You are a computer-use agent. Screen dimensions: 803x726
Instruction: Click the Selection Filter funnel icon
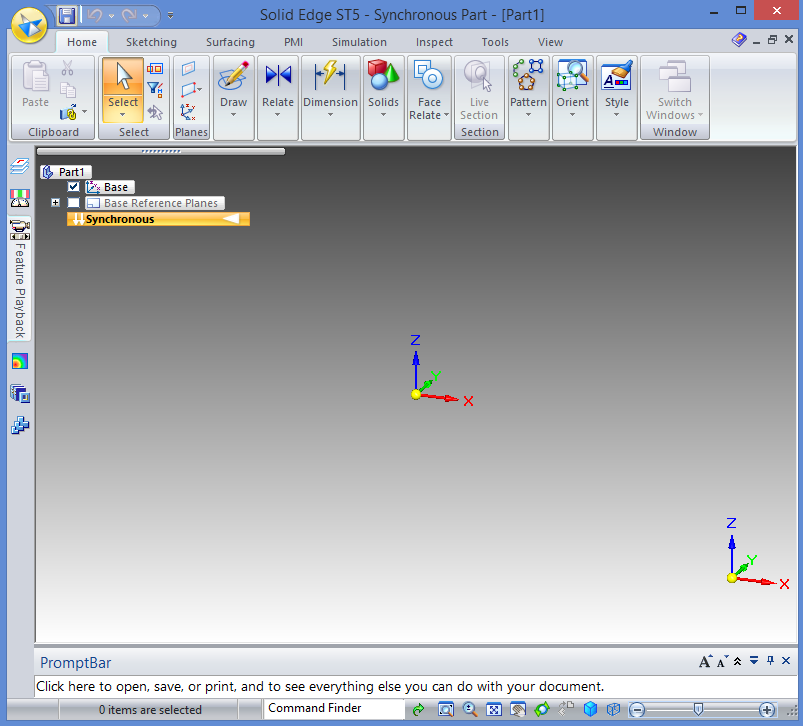pyautogui.click(x=155, y=90)
